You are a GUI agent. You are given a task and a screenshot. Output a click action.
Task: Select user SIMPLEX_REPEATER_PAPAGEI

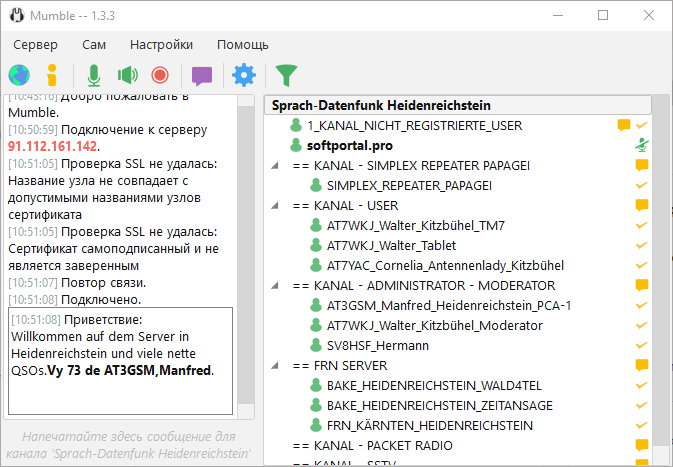tap(409, 185)
